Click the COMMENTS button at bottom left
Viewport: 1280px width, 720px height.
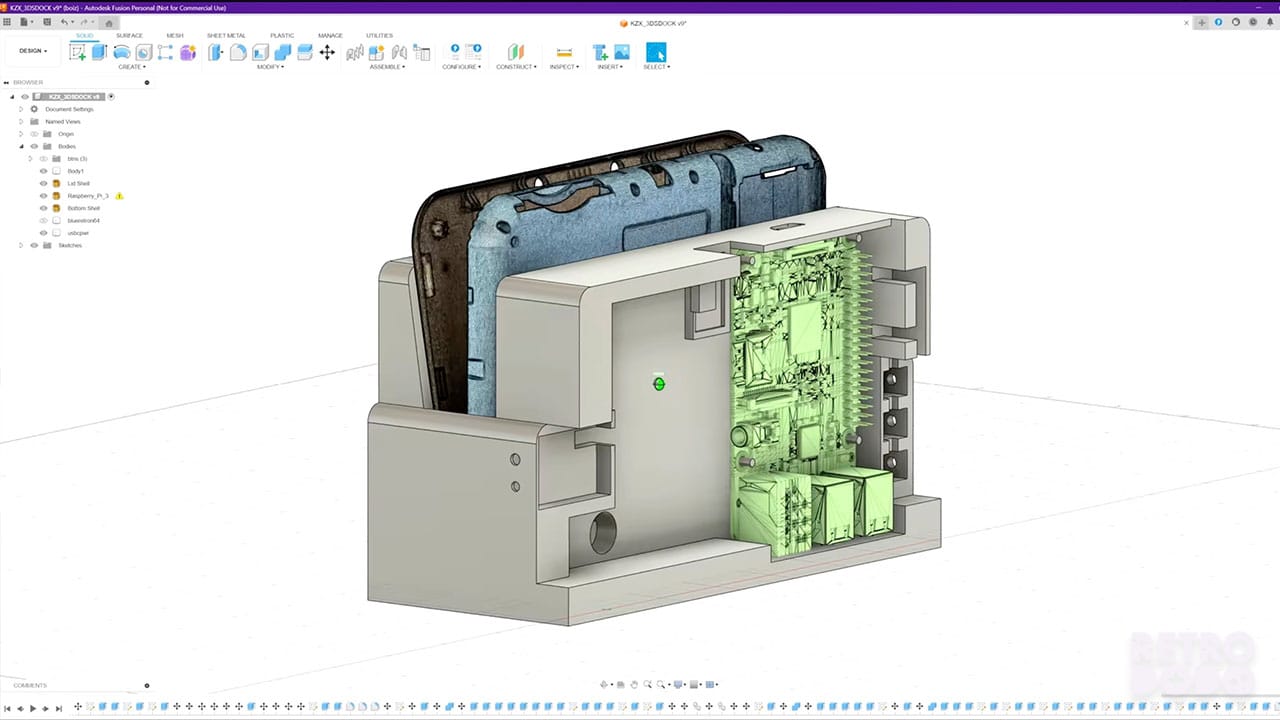tap(29, 685)
